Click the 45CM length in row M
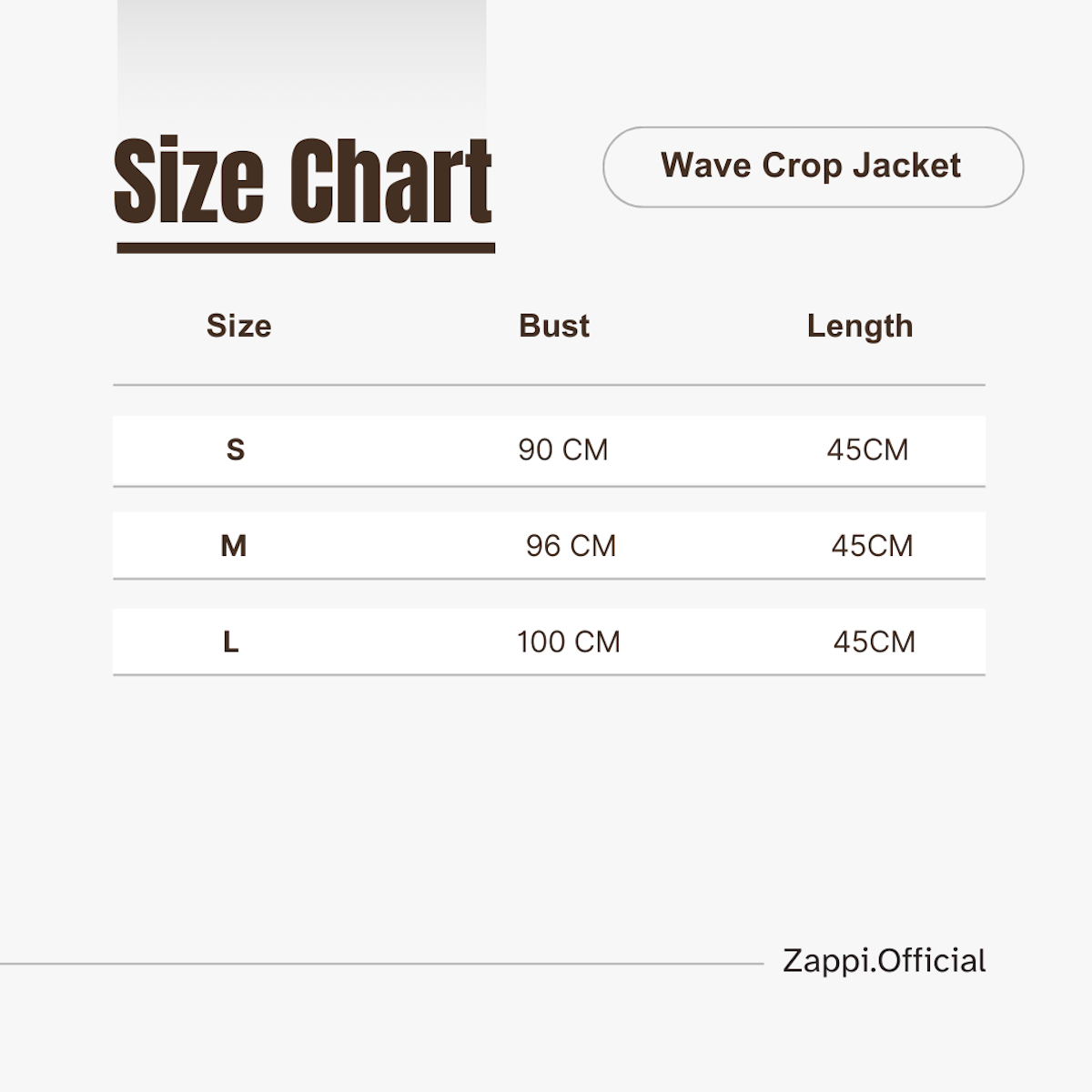Viewport: 1092px width, 1092px height. tap(872, 546)
